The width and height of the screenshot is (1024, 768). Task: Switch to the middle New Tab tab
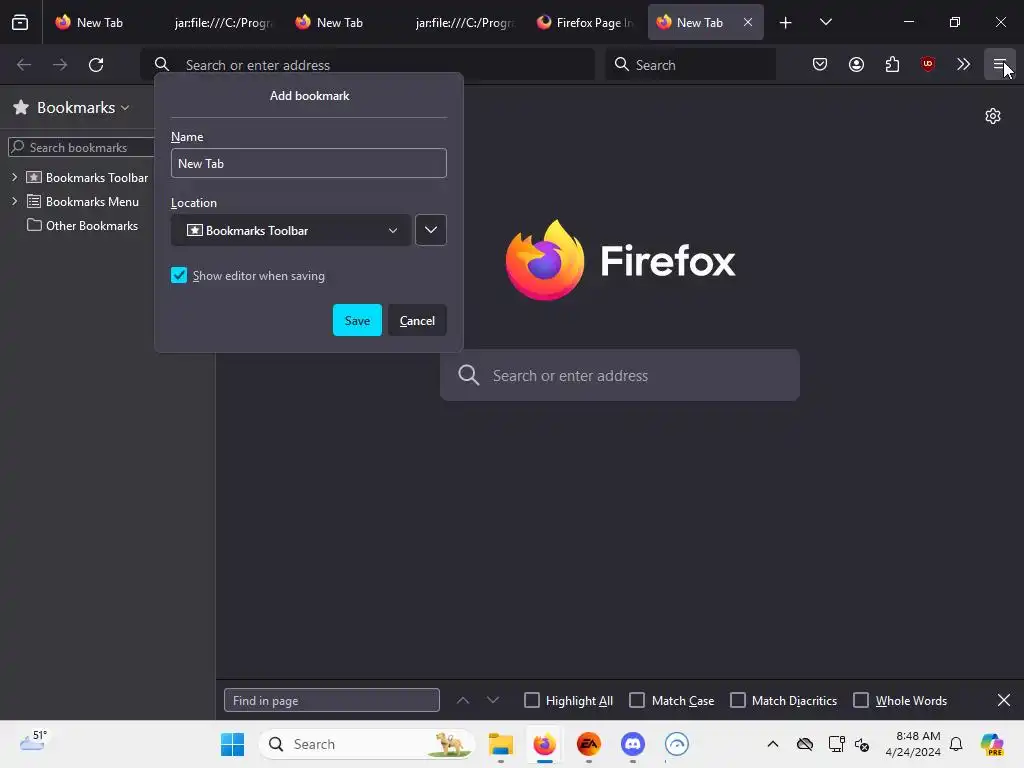(x=339, y=22)
